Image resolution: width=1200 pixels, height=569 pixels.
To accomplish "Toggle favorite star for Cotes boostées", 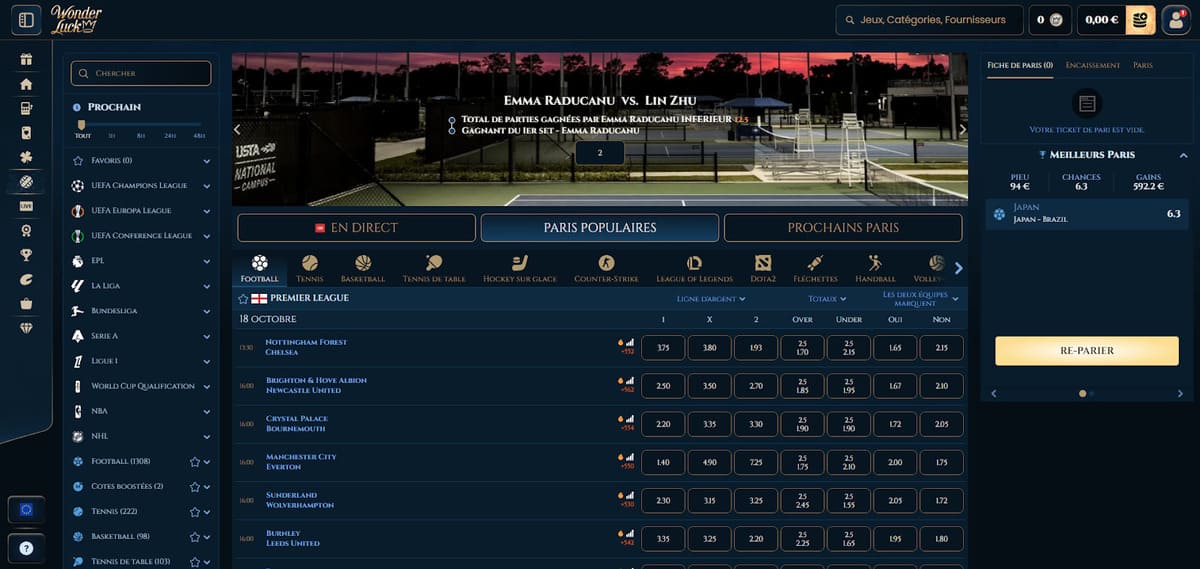I will (x=195, y=487).
